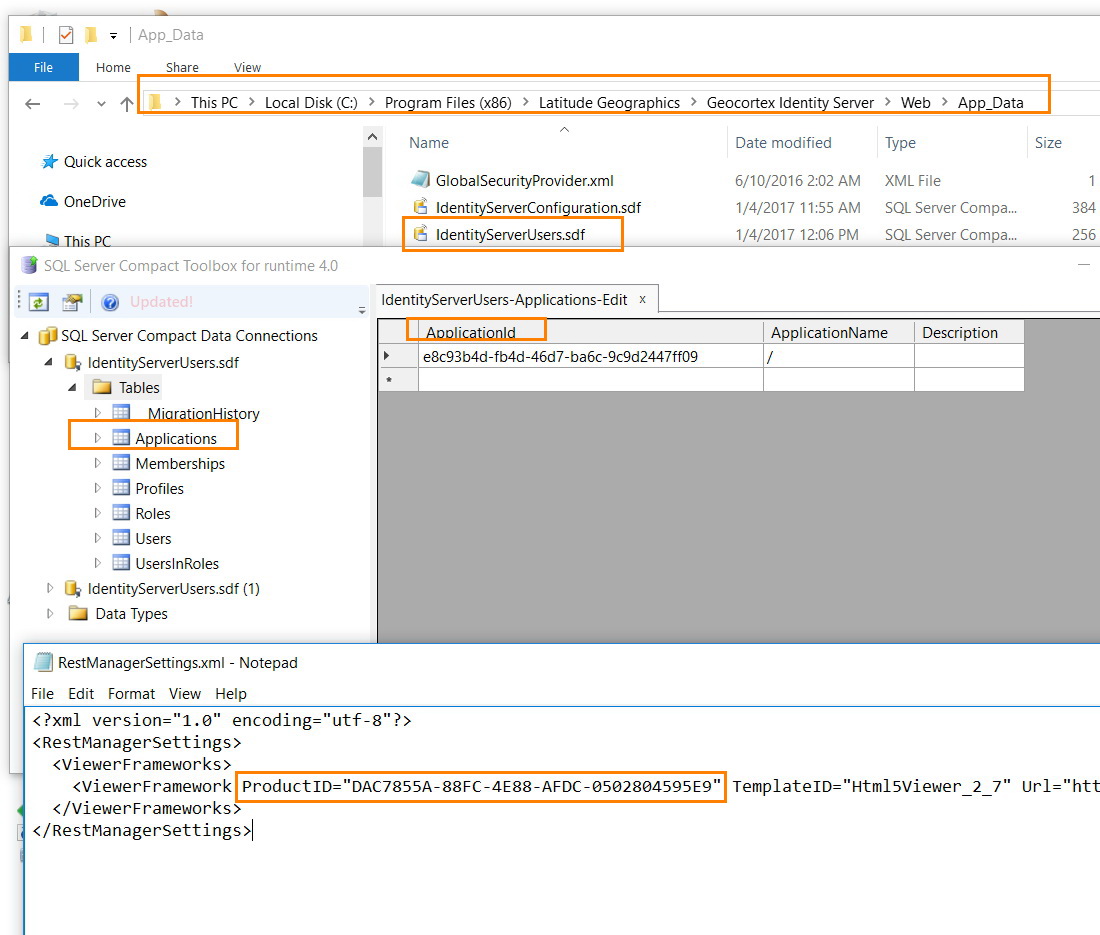Click the pink Updated! link in Toolbox
The height and width of the screenshot is (935, 1100).
(161, 302)
